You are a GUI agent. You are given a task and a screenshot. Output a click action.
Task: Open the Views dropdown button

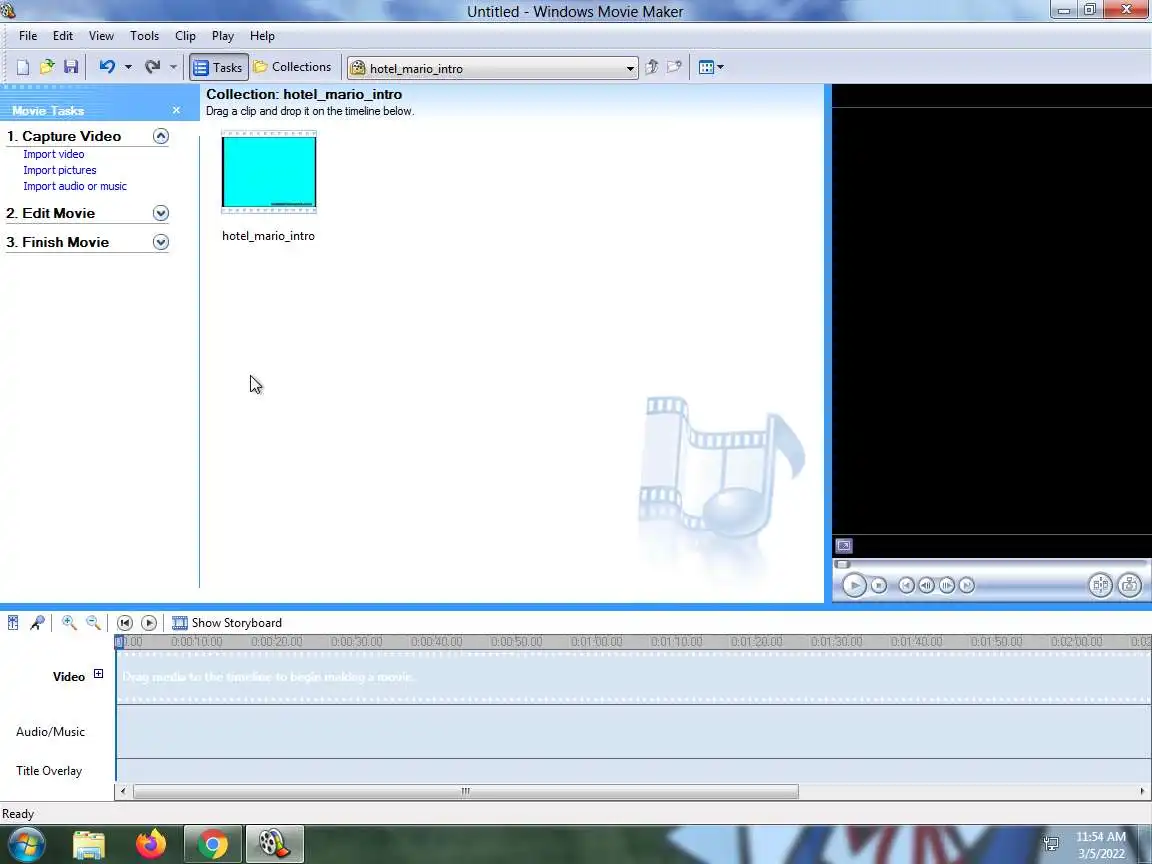click(x=710, y=68)
